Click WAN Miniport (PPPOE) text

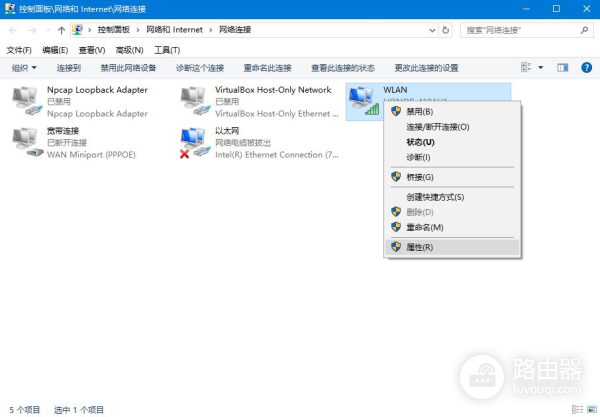coord(91,155)
